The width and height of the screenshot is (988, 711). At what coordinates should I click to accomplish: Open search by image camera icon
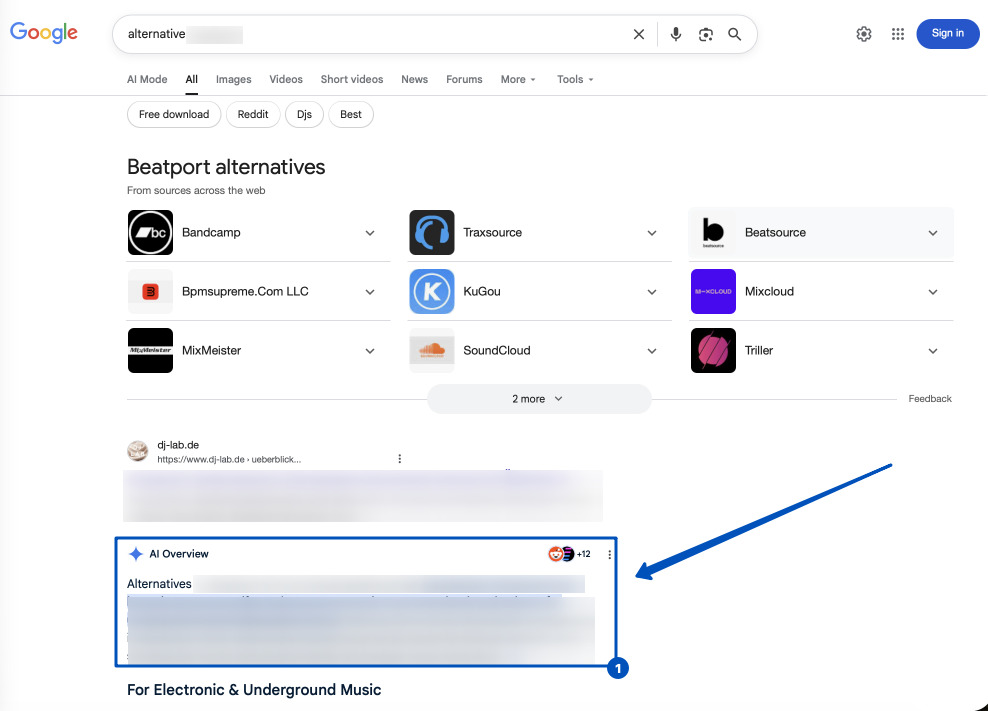706,34
